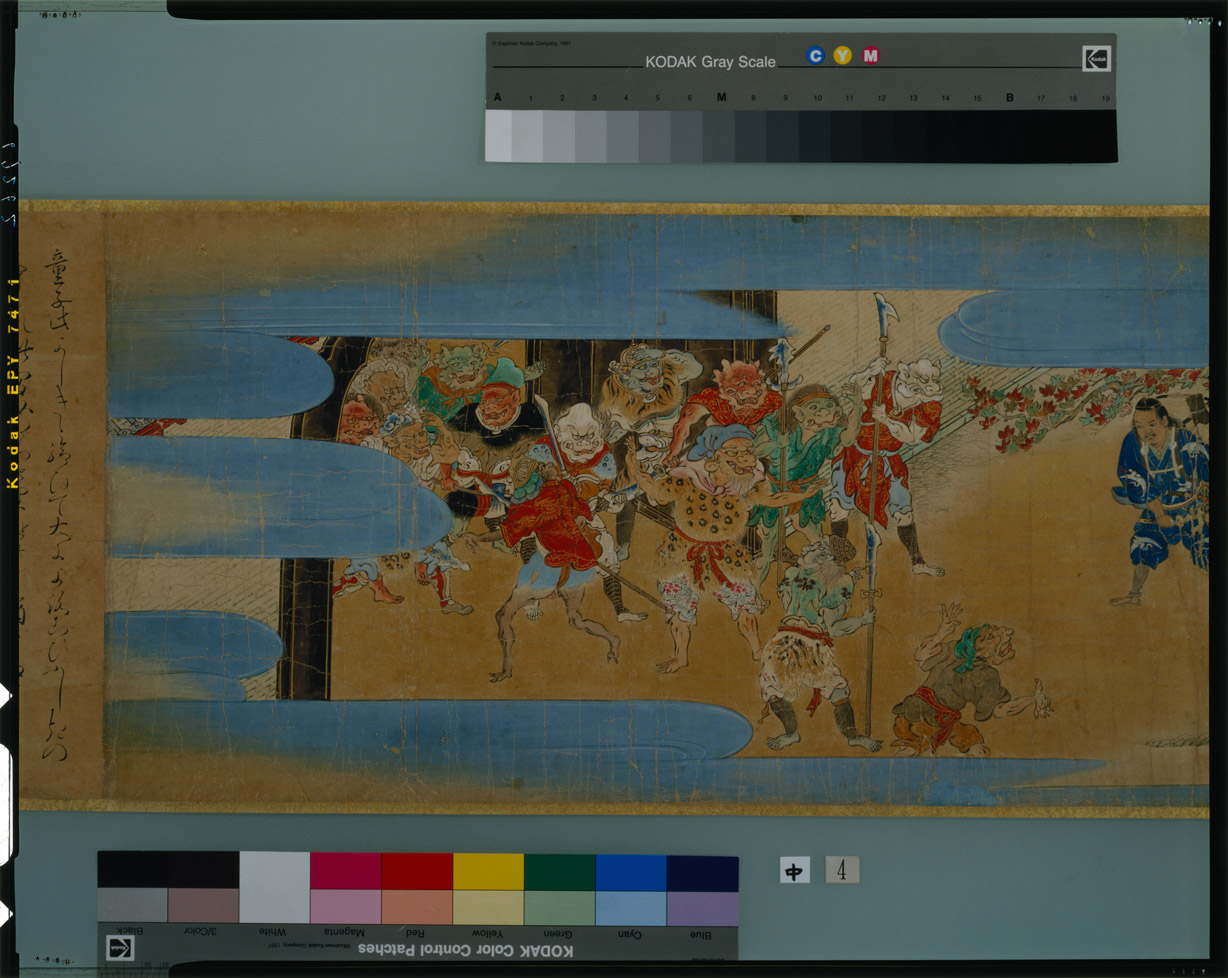Viewport: 1228px width, 978px height.
Task: Click the number "13" on the gray scale
Action: 913,98
